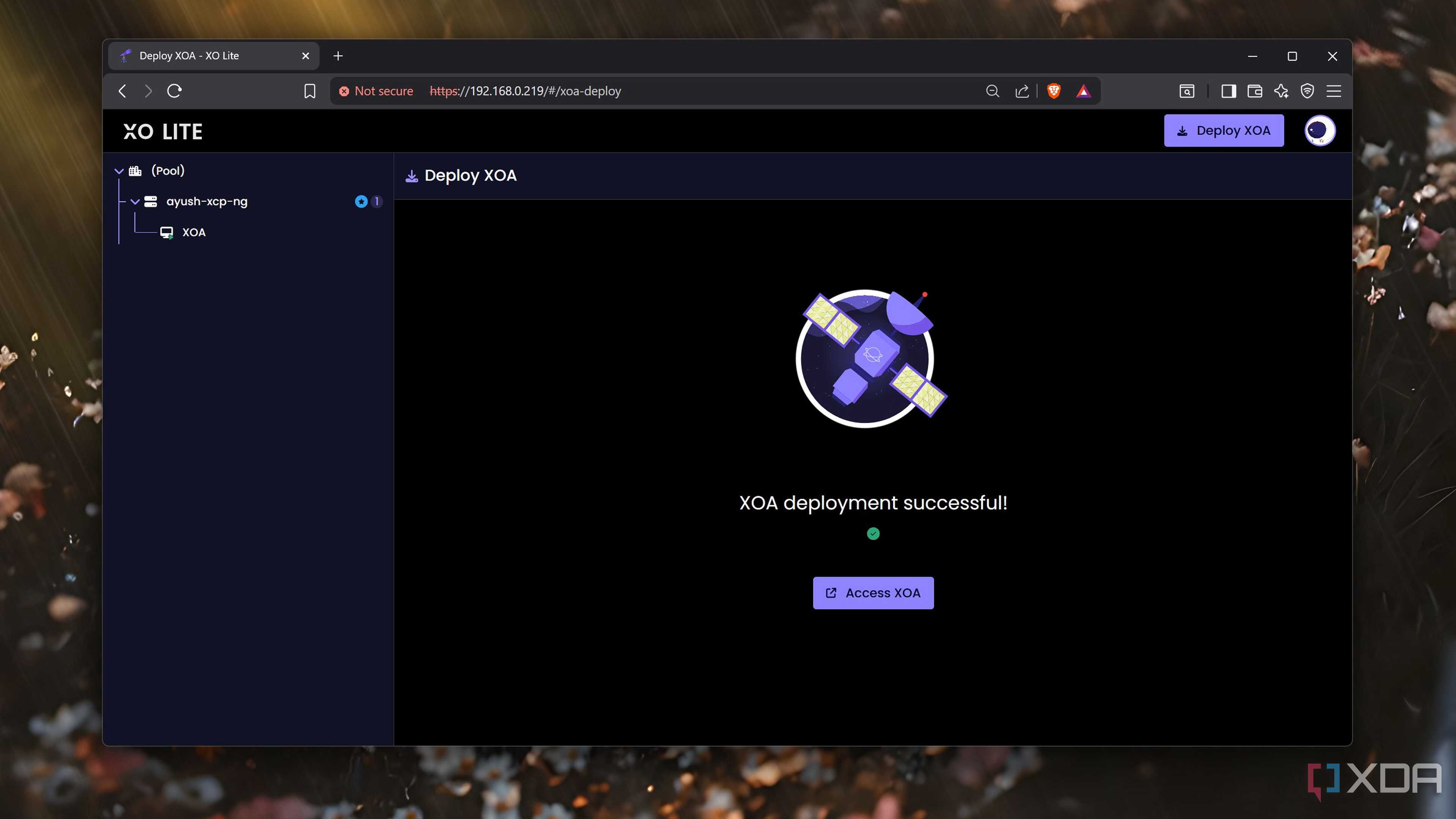Viewport: 1456px width, 819px height.
Task: Select the (Pool) tree label
Action: pyautogui.click(x=168, y=171)
